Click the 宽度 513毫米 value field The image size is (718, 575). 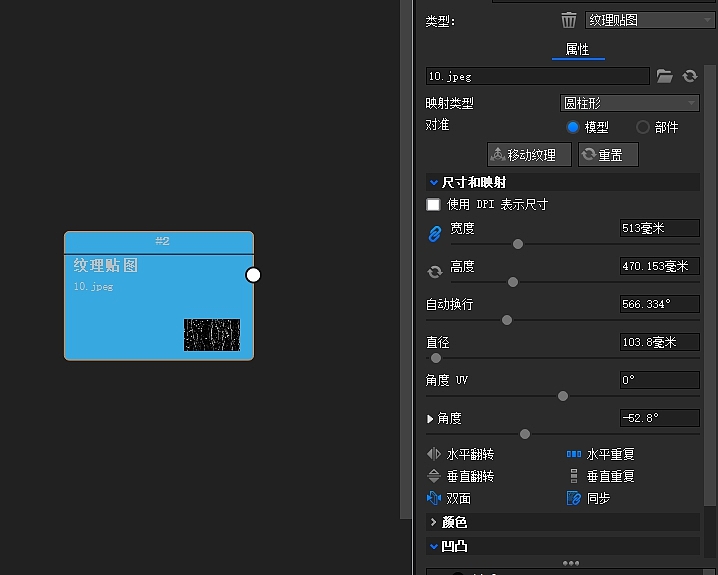coord(660,228)
